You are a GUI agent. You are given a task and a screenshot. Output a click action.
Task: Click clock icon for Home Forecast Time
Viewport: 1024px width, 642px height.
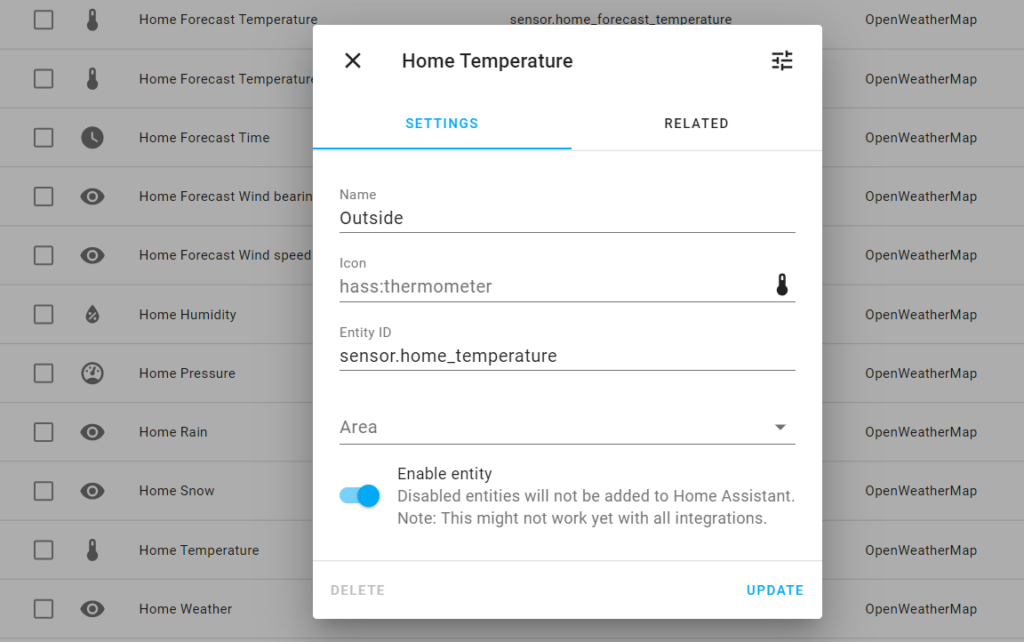pyautogui.click(x=92, y=138)
